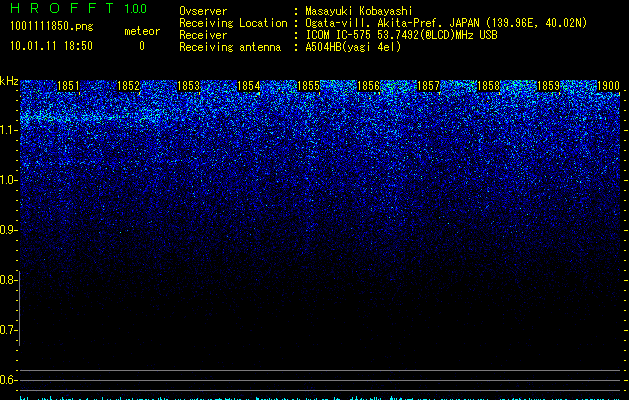Click the HROFFT program title
This screenshot has width=629, height=400.
[62, 8]
